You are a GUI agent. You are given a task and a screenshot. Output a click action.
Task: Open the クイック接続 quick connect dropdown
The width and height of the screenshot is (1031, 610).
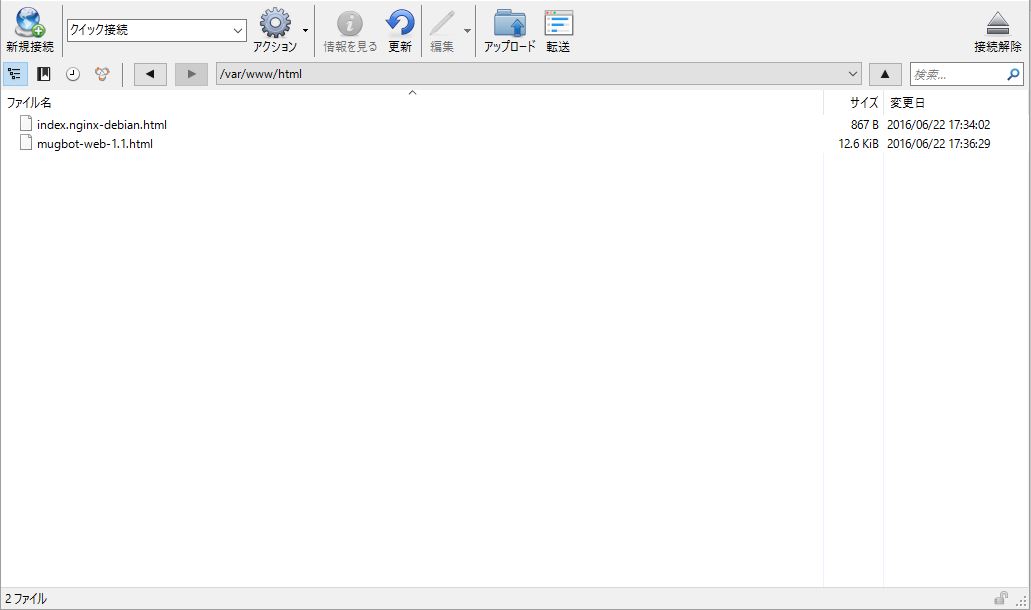[x=238, y=30]
